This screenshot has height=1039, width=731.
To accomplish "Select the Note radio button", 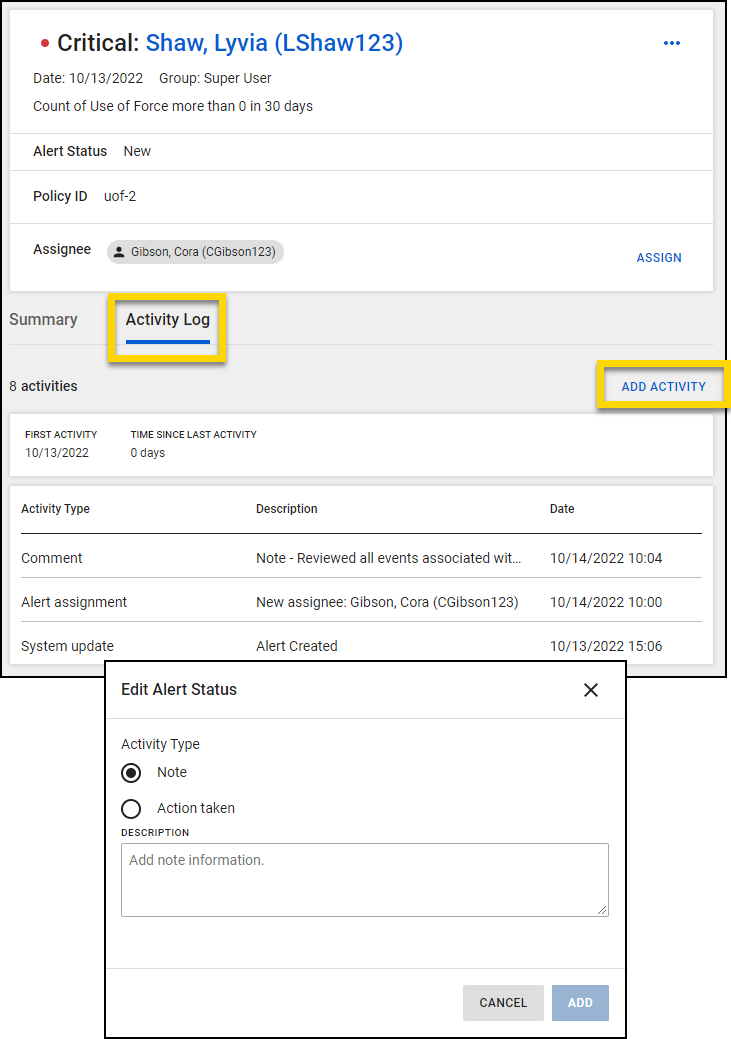I will tap(131, 773).
